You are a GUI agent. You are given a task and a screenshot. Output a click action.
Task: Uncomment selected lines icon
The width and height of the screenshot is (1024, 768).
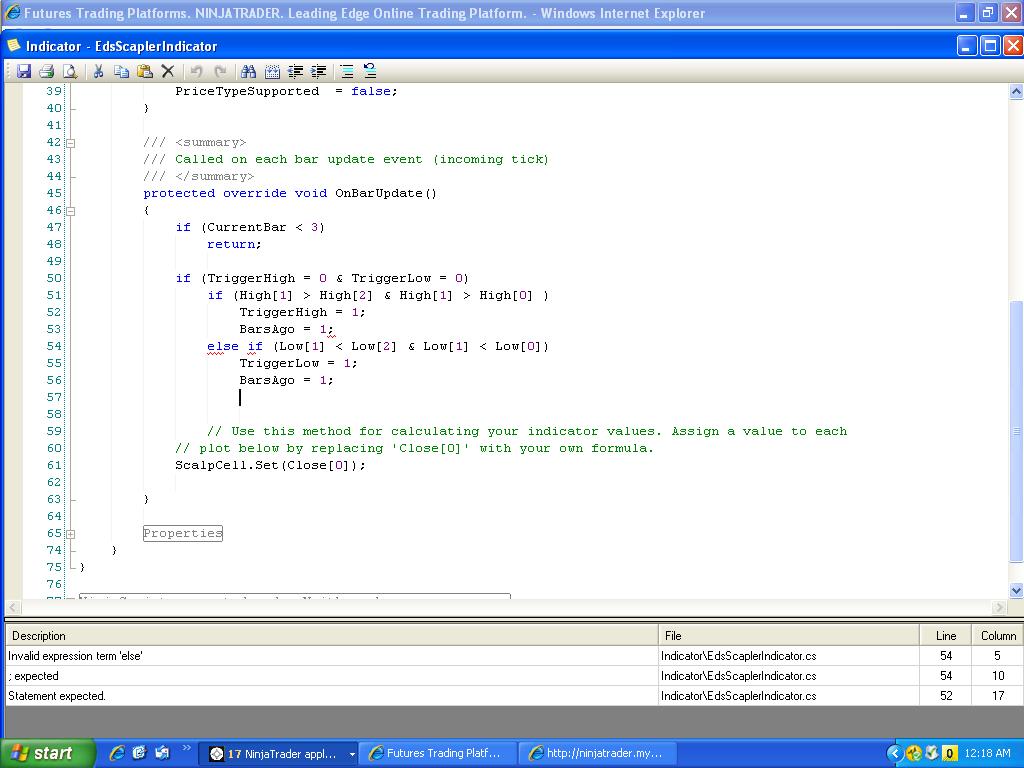370,71
